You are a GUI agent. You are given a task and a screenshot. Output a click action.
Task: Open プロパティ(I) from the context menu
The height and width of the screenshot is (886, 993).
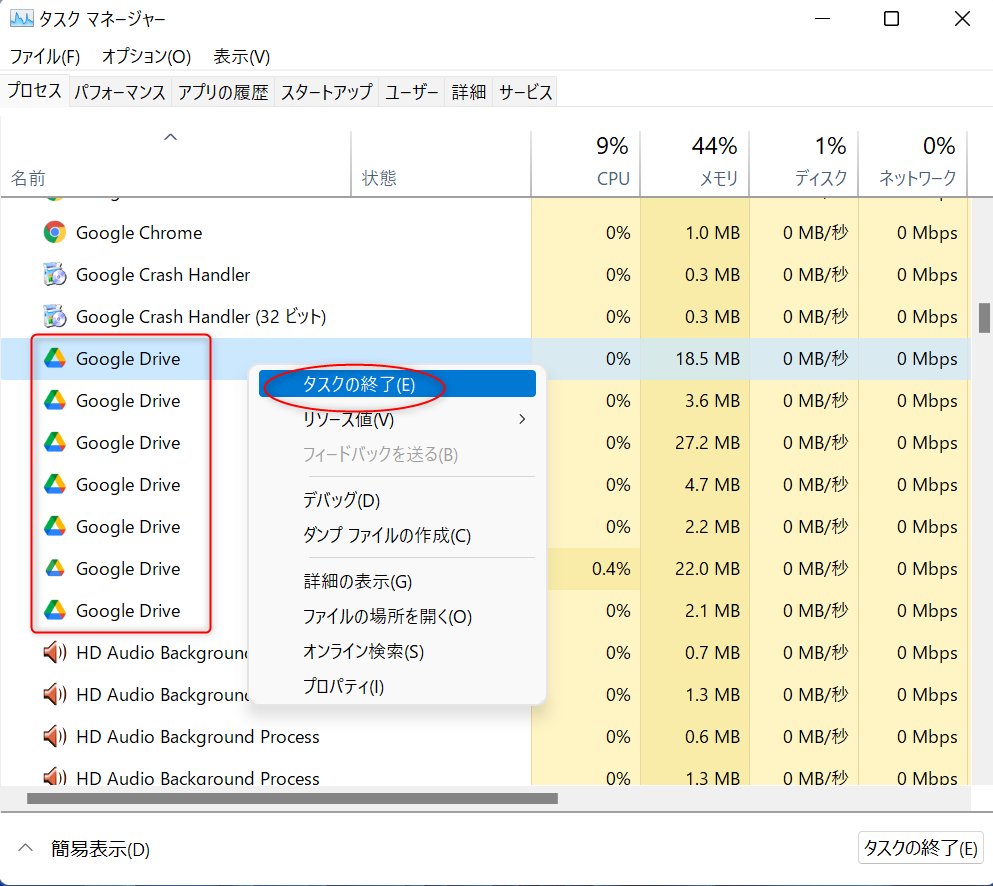(x=397, y=687)
